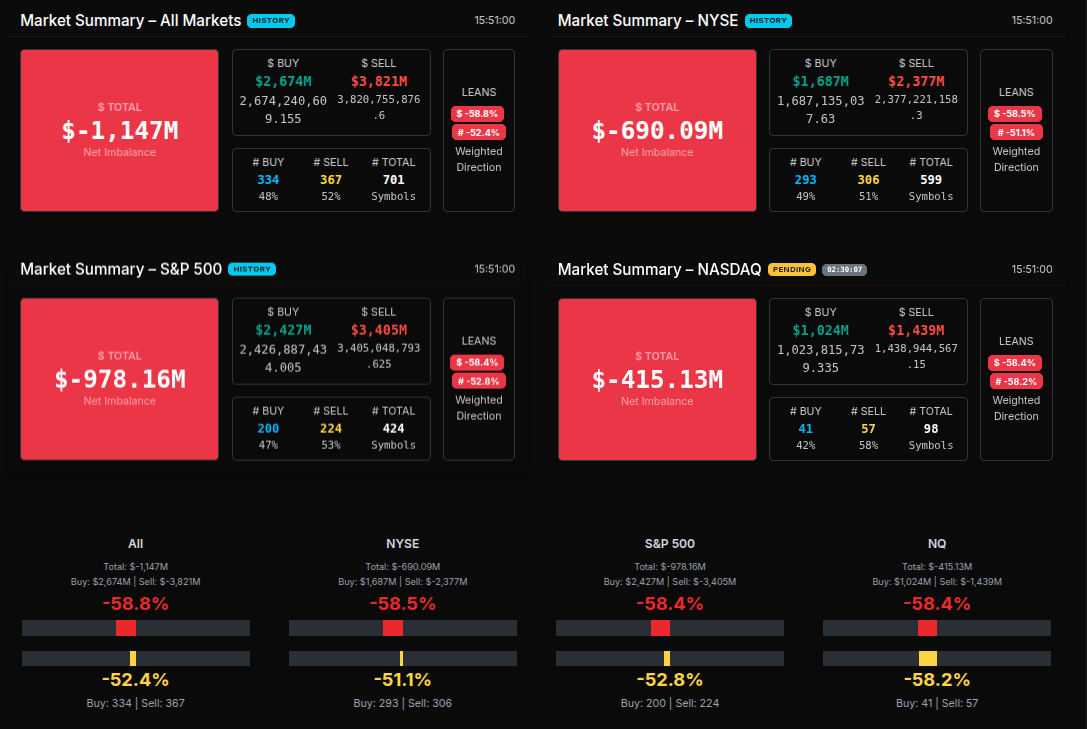Select the red marker on S&P 500 gauge bar
The height and width of the screenshot is (729, 1087).
(x=660, y=628)
